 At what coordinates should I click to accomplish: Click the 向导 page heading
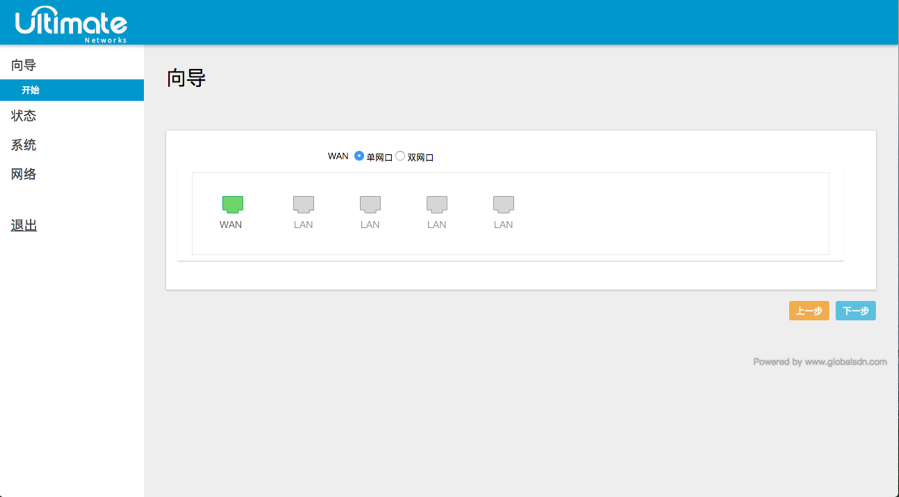[186, 78]
